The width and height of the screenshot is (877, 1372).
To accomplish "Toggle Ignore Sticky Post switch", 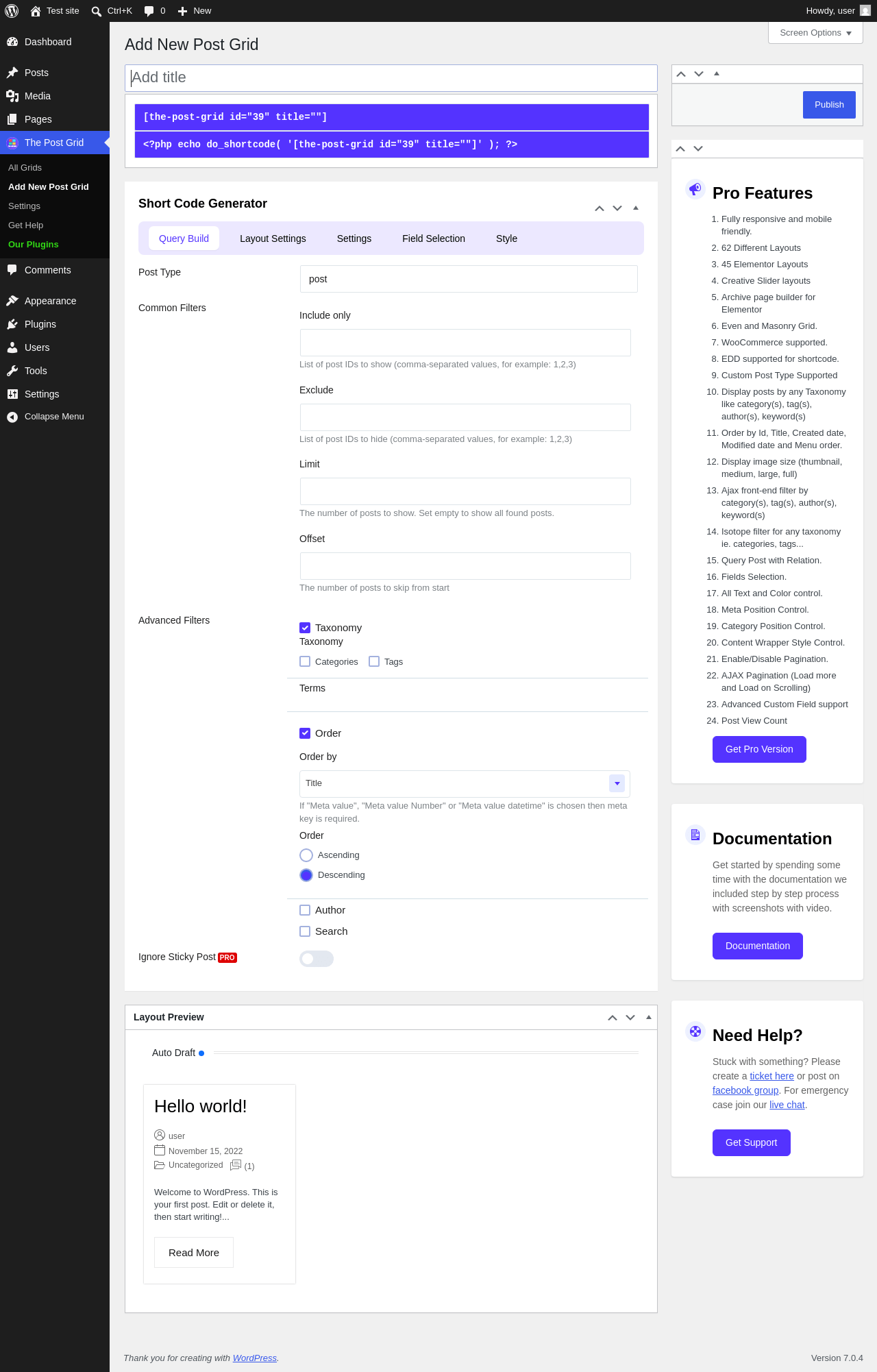I will click(x=317, y=959).
